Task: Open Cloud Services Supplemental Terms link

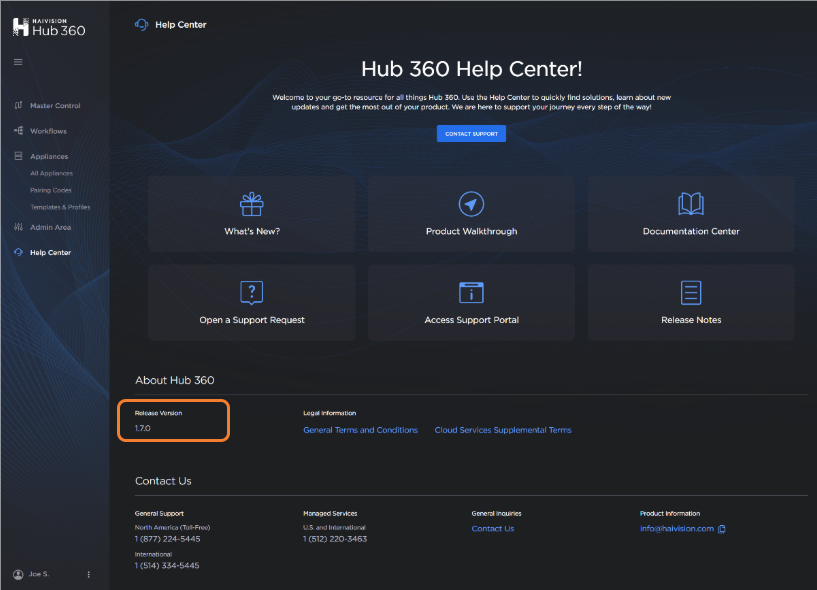Action: click(503, 430)
